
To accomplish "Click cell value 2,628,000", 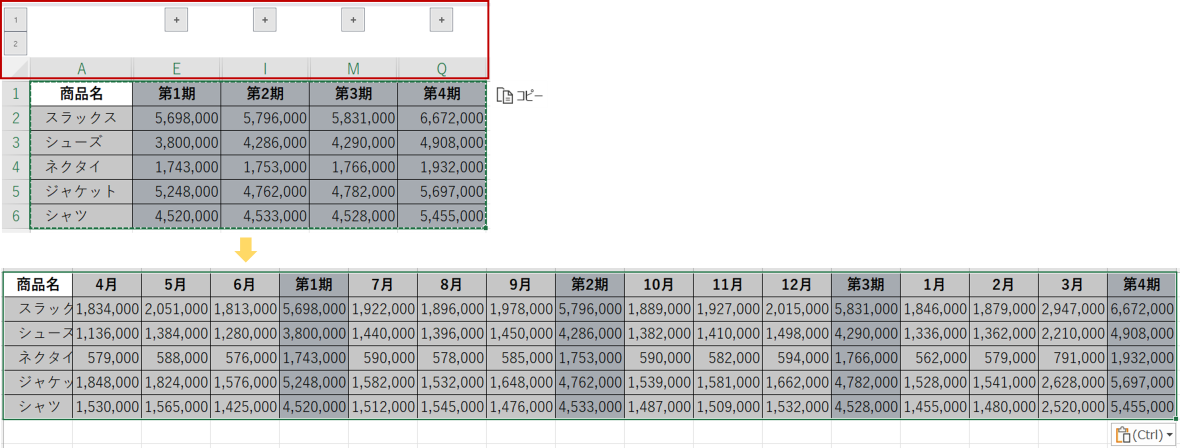I will (x=1072, y=383).
